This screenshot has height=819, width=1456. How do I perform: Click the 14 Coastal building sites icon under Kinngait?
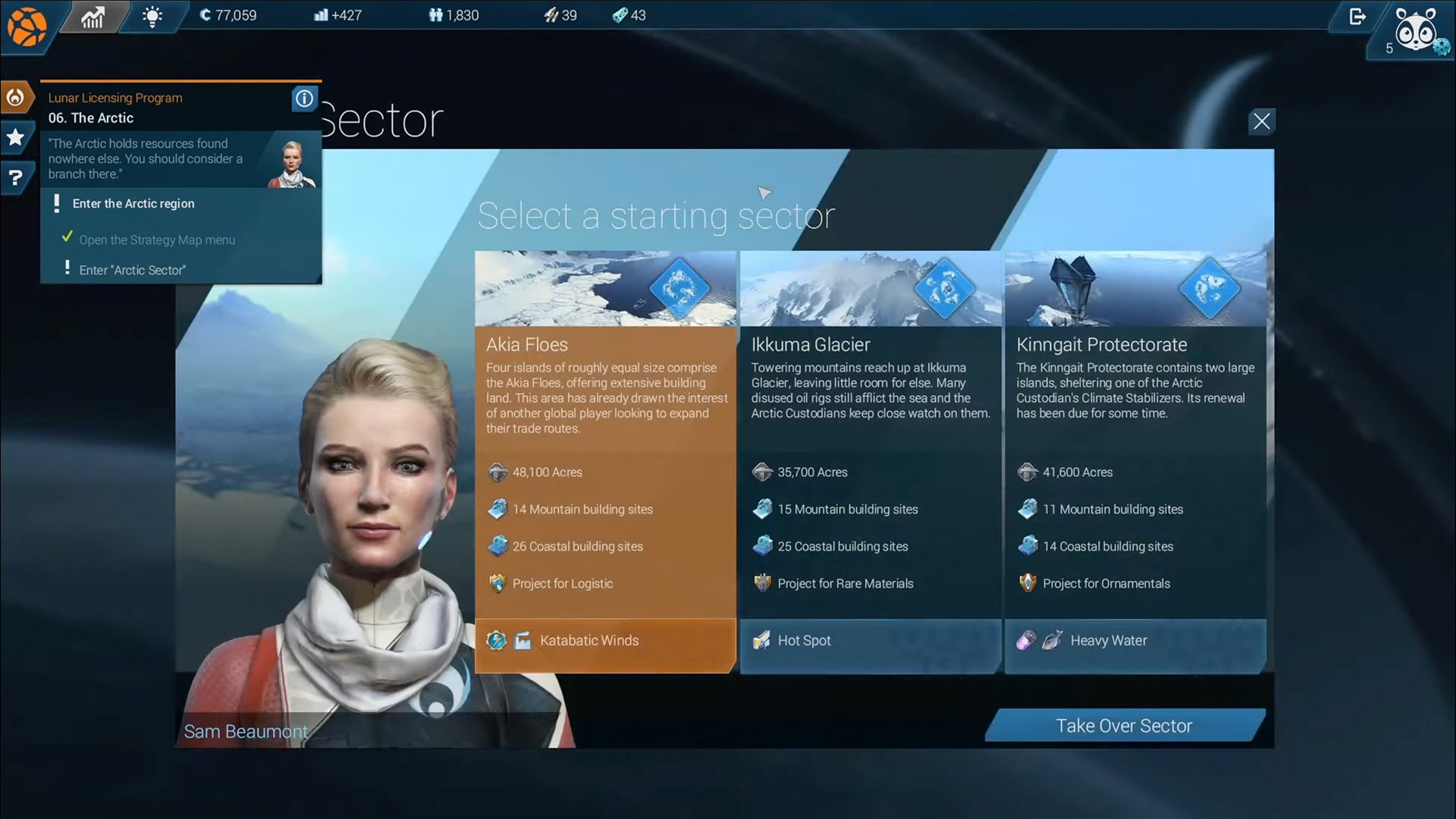point(1028,546)
